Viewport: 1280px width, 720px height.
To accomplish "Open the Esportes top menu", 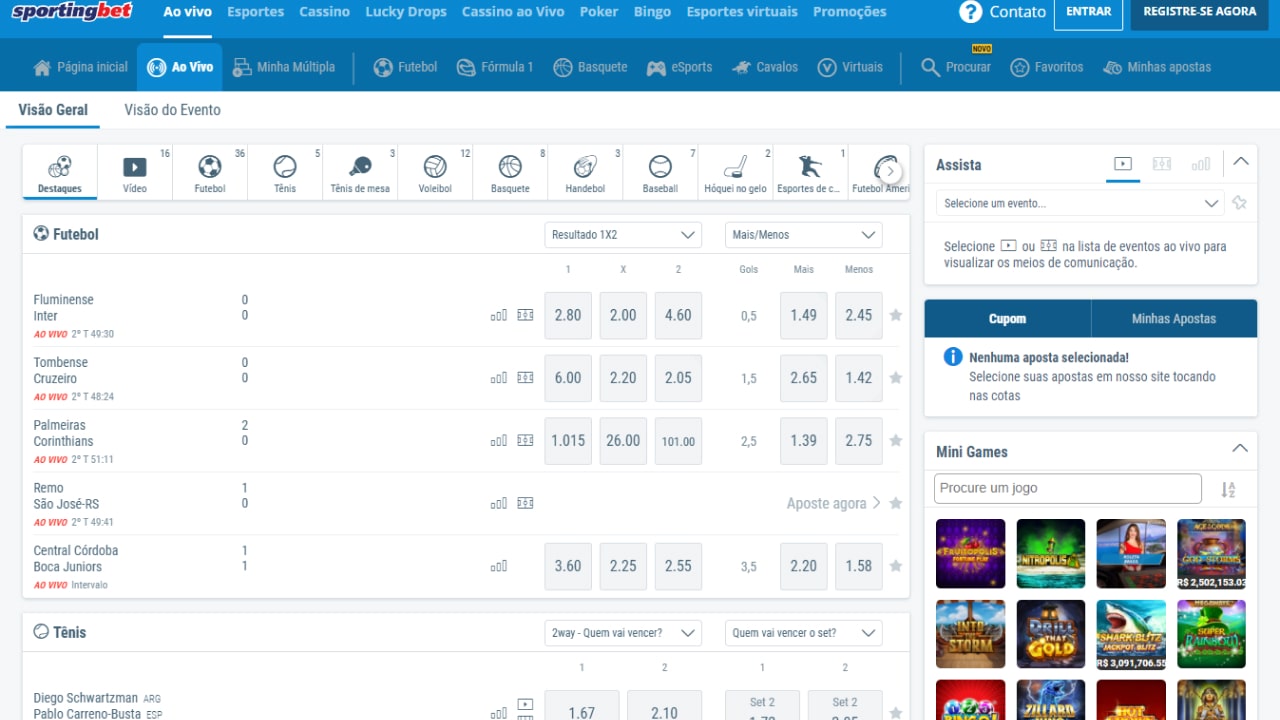I will click(x=255, y=12).
